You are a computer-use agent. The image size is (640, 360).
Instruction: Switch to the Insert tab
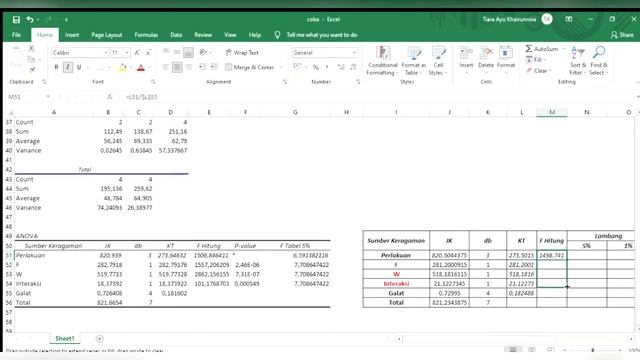pos(72,35)
